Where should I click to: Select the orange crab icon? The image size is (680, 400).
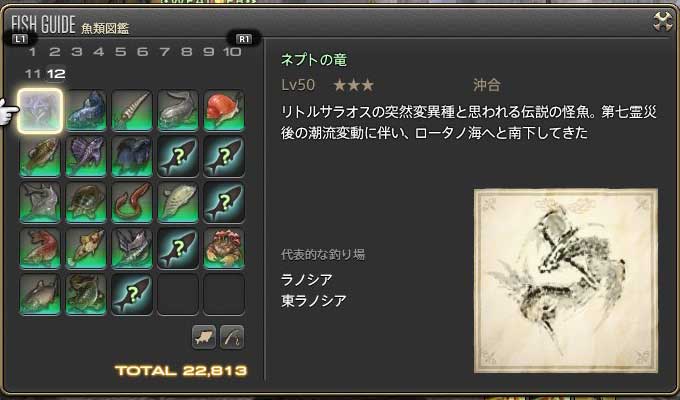point(224,249)
